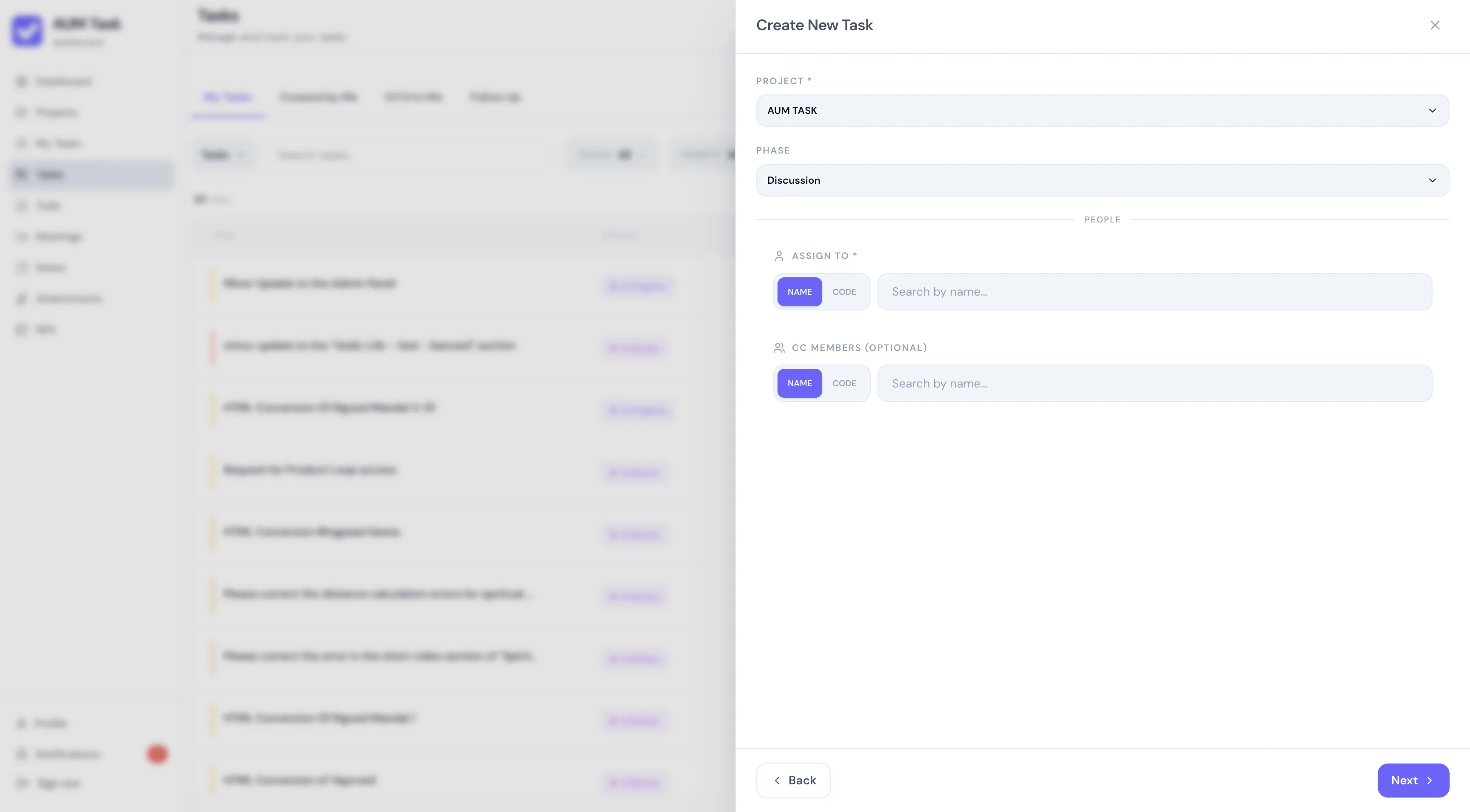The width and height of the screenshot is (1470, 812).
Task: Focus the CC Members search by name field
Action: pos(1154,384)
